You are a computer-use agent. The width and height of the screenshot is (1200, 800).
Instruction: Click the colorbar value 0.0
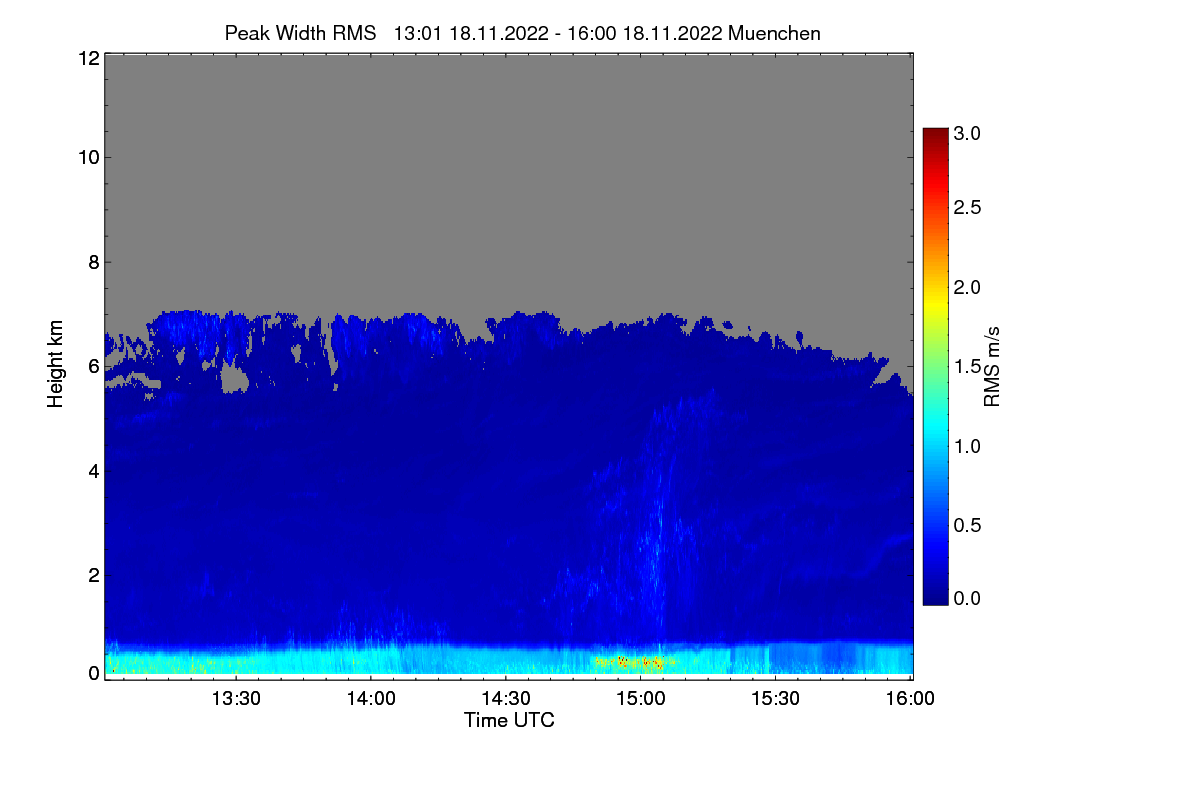click(x=967, y=598)
